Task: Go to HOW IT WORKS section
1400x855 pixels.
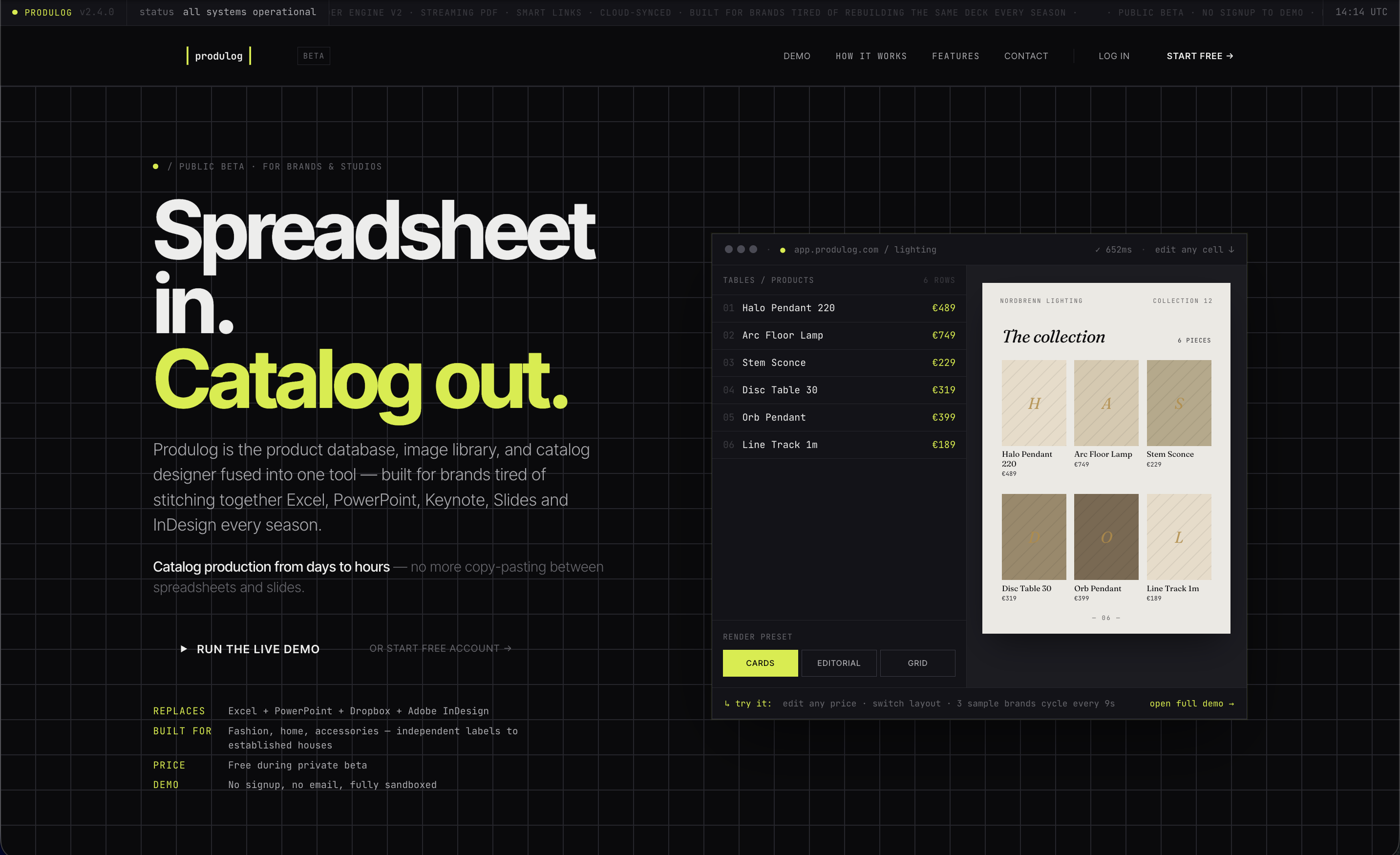Action: [871, 56]
